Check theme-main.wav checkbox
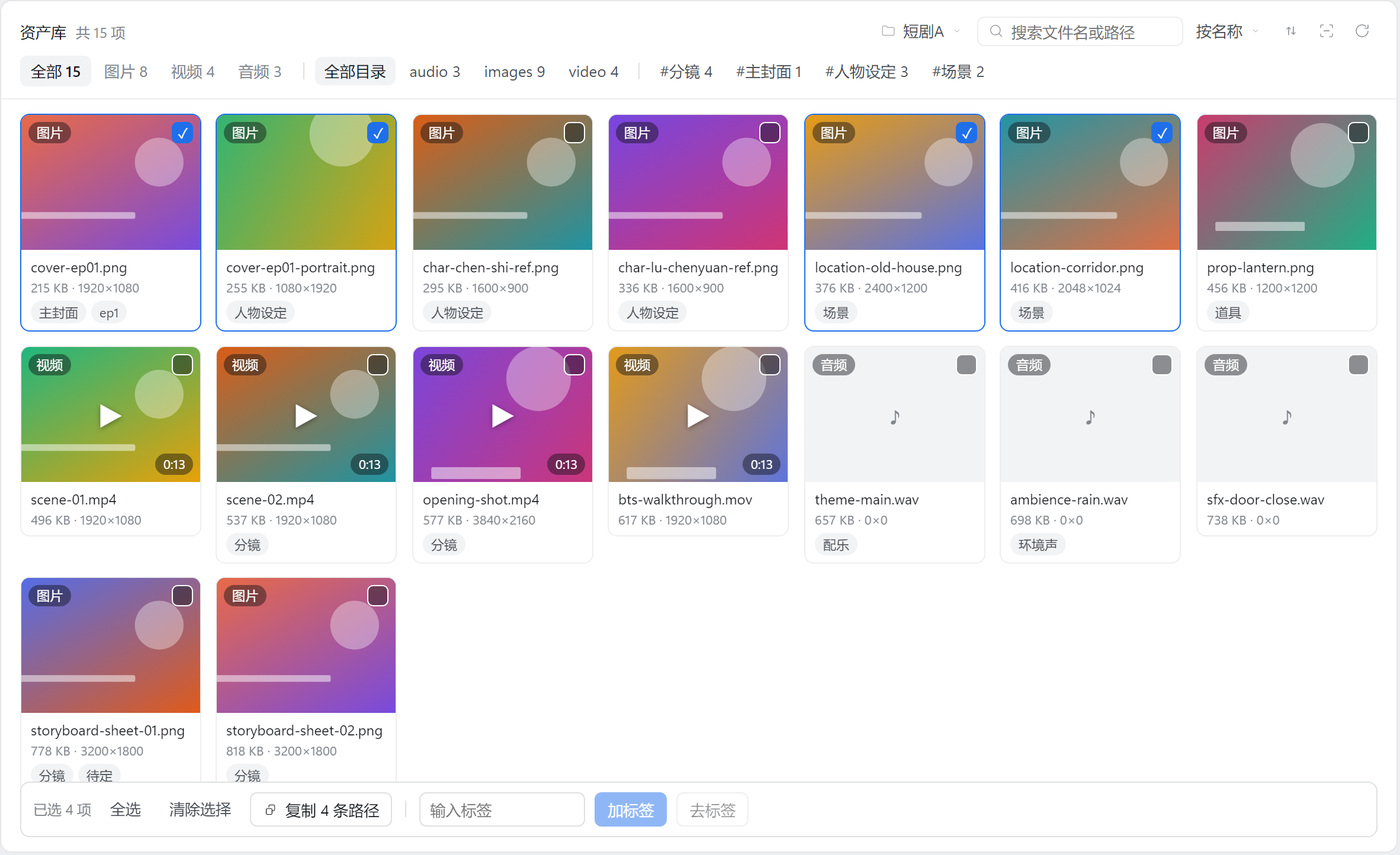The height and width of the screenshot is (855, 1400). pyautogui.click(x=966, y=365)
